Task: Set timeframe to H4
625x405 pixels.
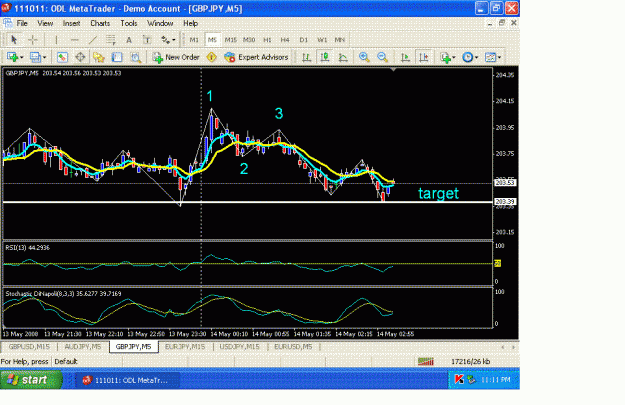Action: (285, 40)
